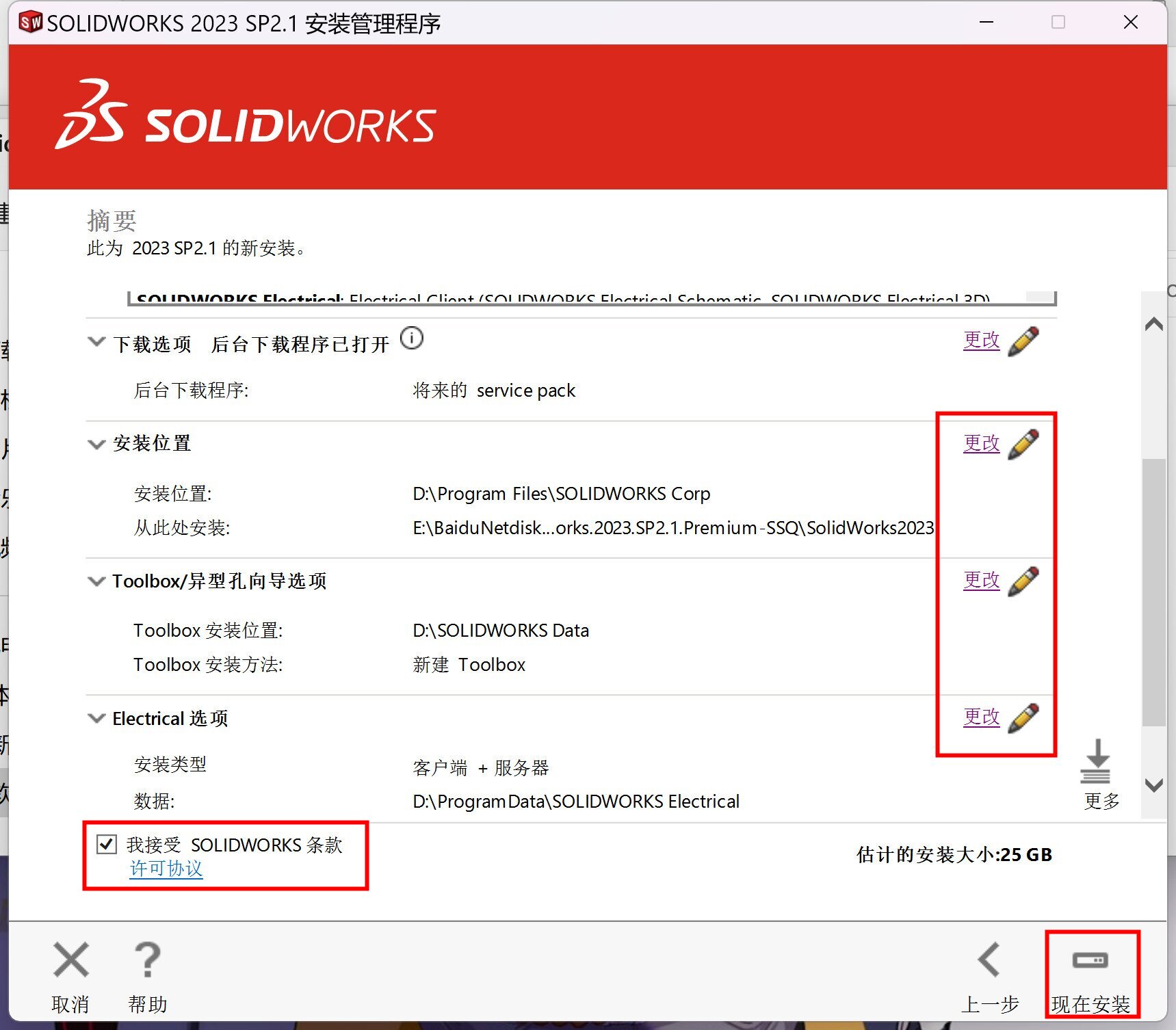The image size is (1176, 1030).
Task: Click the scrollbar down arrow in summary
Action: [1154, 785]
